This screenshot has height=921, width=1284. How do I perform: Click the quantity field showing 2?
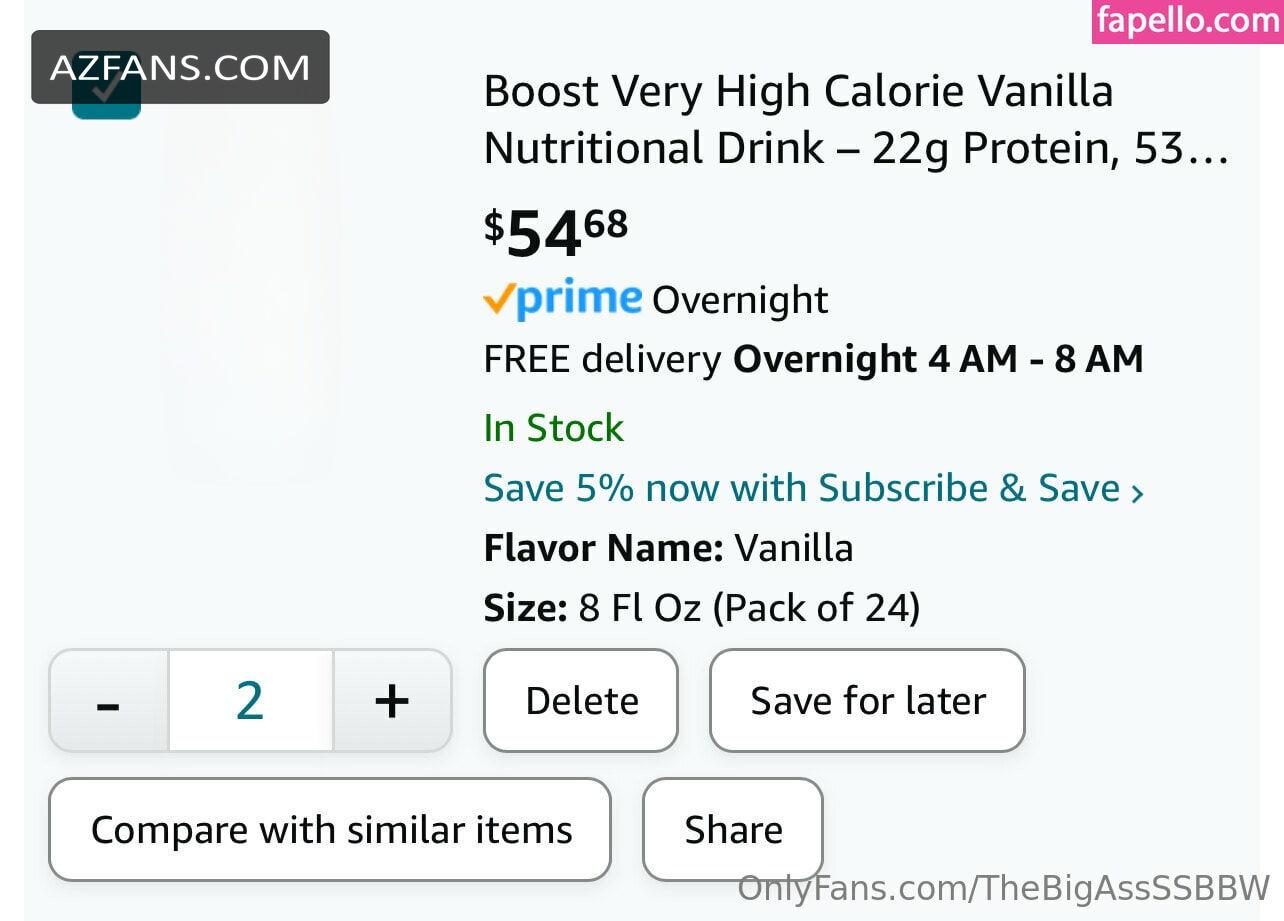point(250,701)
